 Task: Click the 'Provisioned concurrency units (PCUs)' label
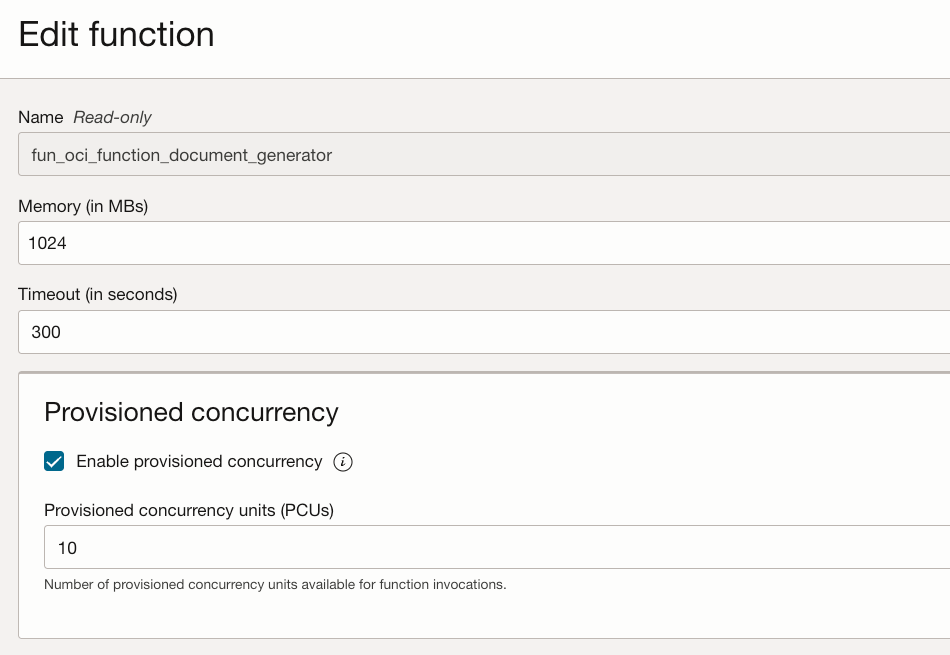[189, 510]
